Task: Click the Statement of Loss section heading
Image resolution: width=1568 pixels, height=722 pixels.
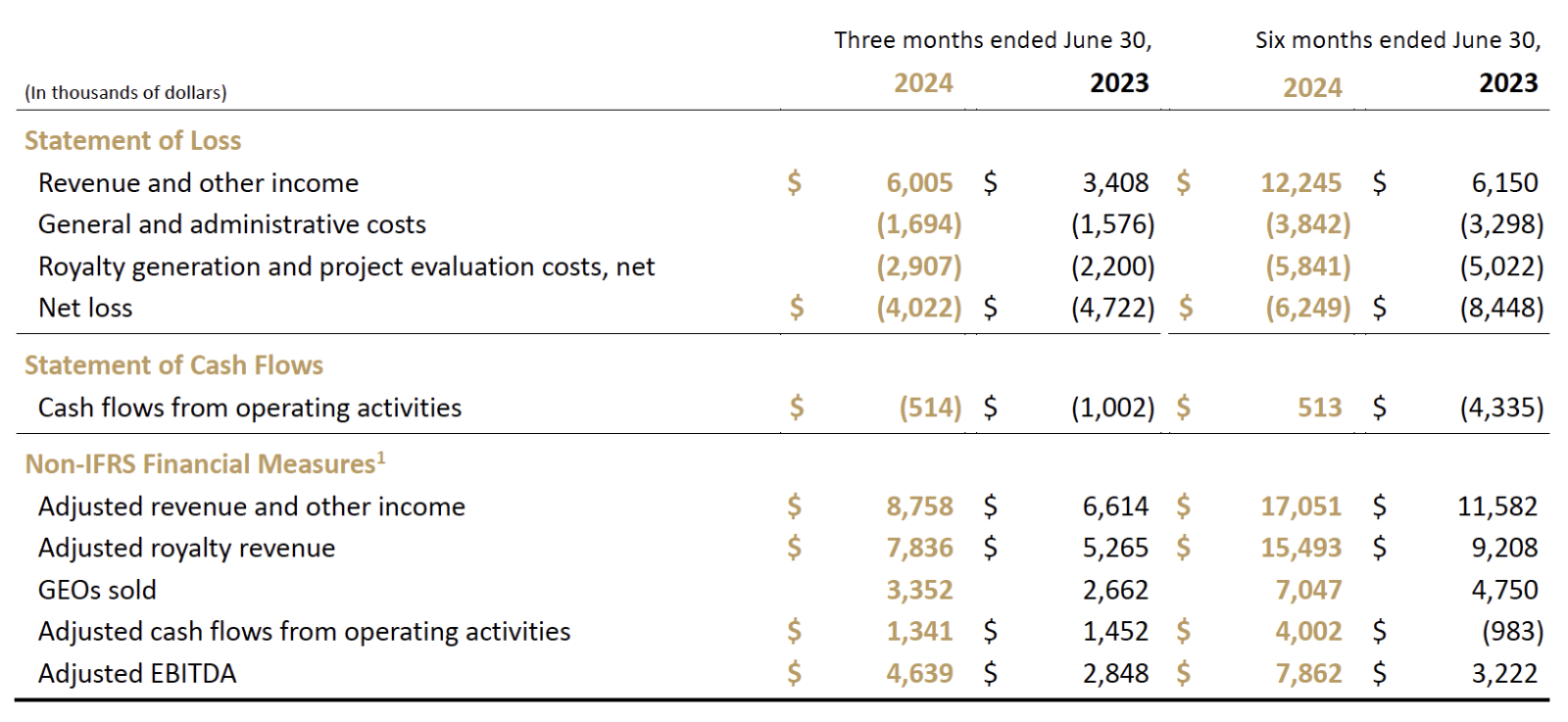Action: 132,141
